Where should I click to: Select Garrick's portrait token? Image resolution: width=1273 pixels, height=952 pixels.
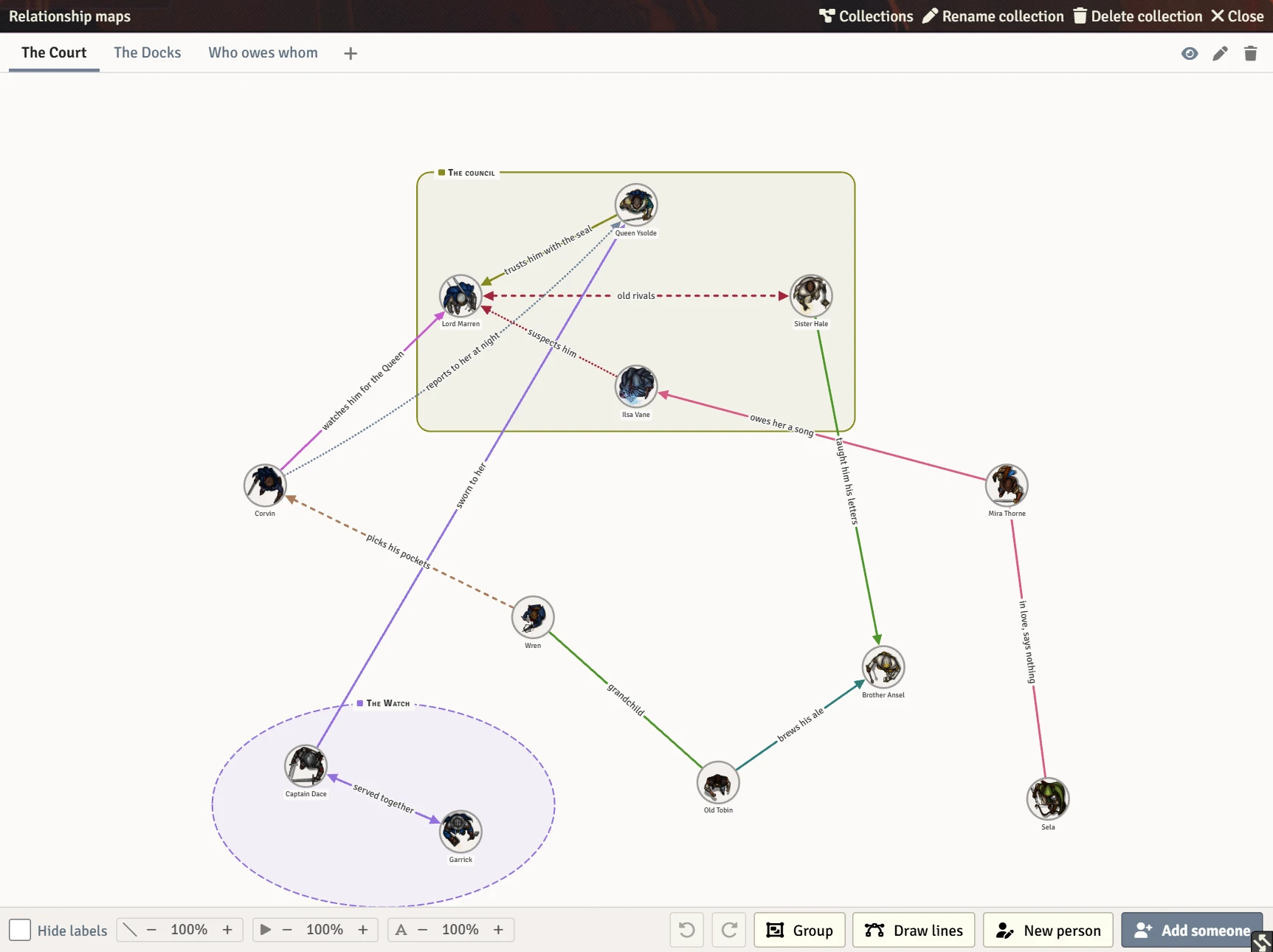coord(460,832)
